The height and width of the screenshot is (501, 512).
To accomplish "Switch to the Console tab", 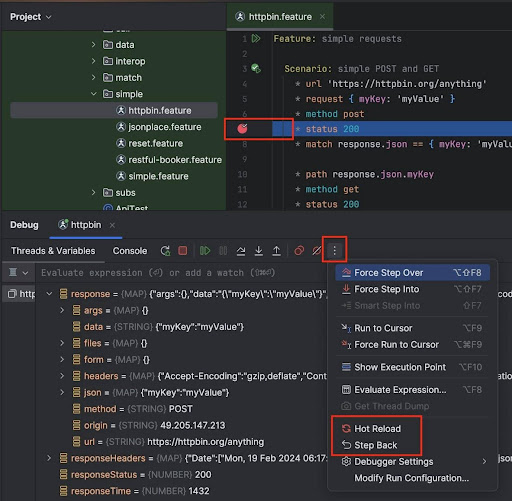I will pyautogui.click(x=130, y=251).
